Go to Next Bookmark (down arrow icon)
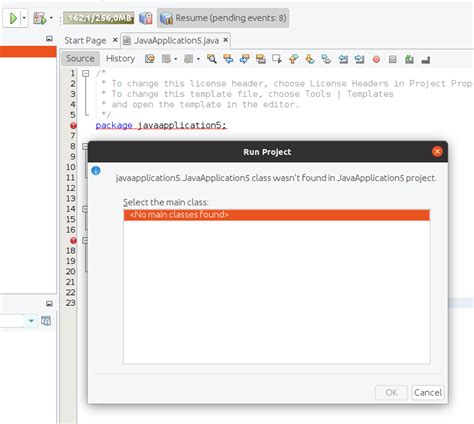Viewport: 474px width, 424px height. click(x=310, y=59)
